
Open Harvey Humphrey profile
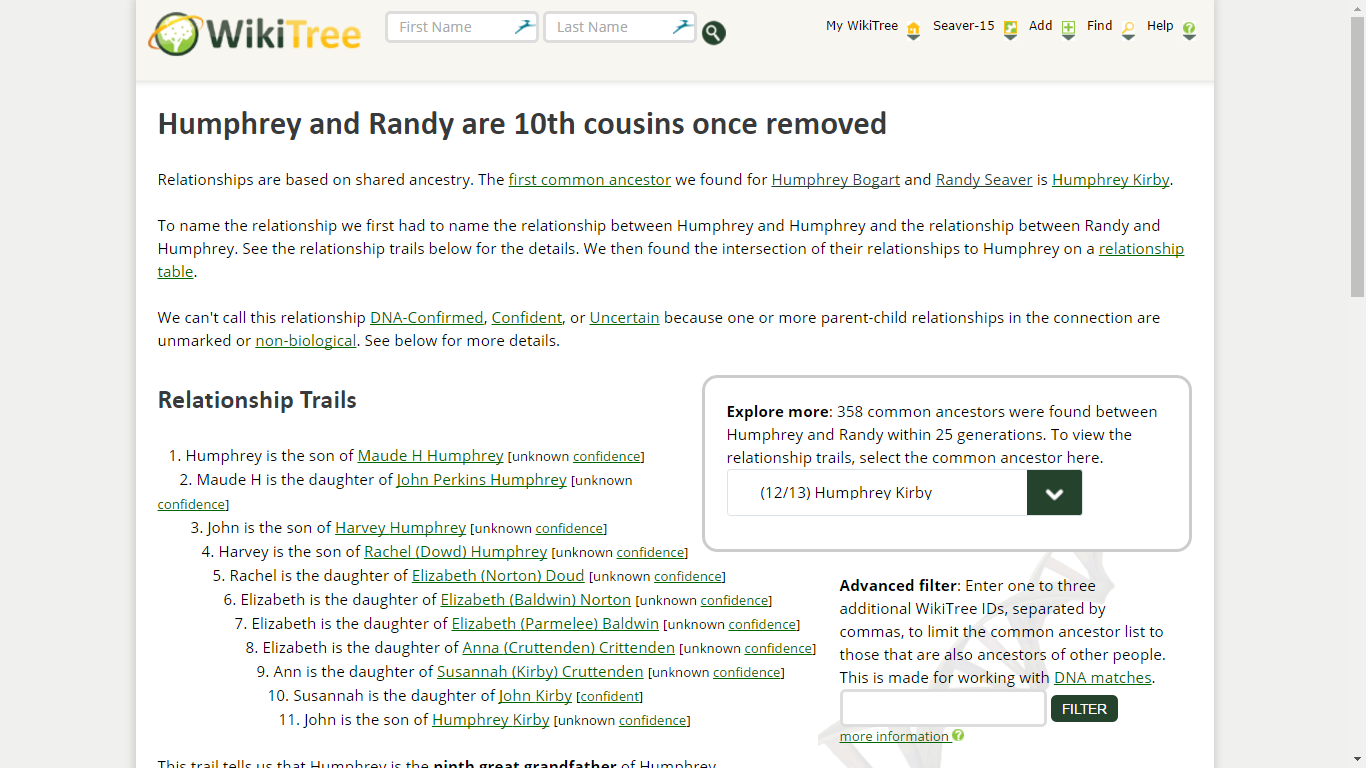point(400,528)
